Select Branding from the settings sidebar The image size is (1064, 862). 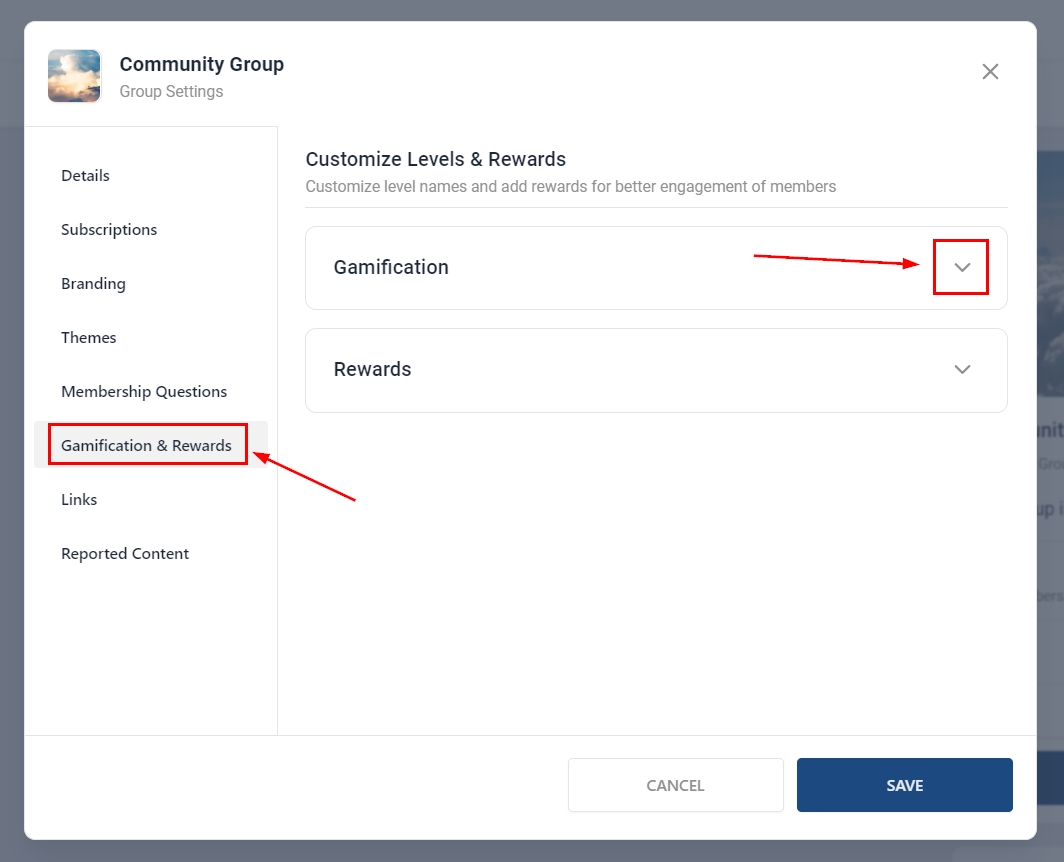93,284
